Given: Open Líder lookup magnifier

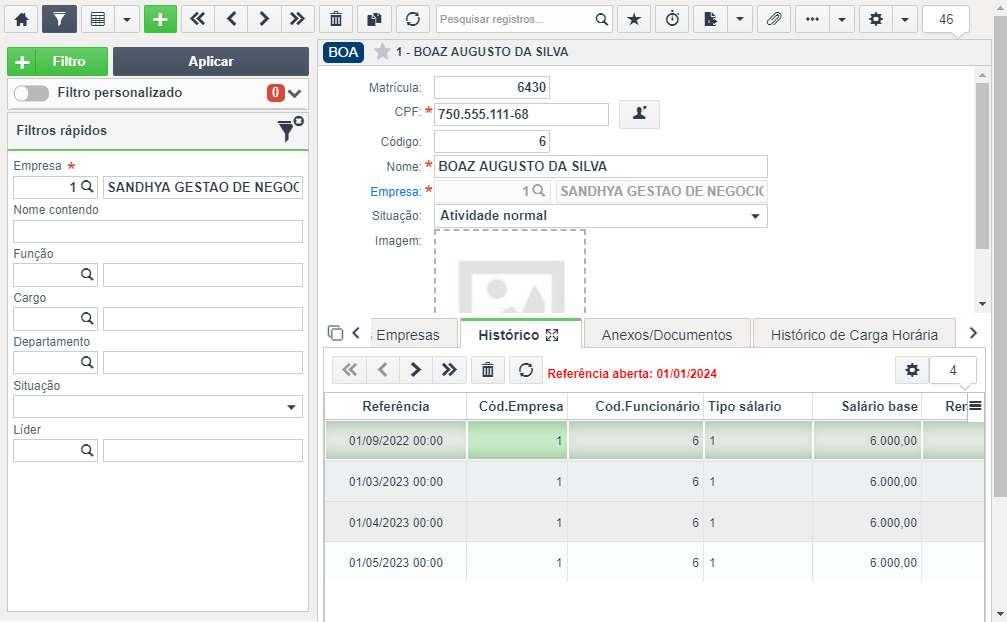Looking at the screenshot, I should point(87,450).
